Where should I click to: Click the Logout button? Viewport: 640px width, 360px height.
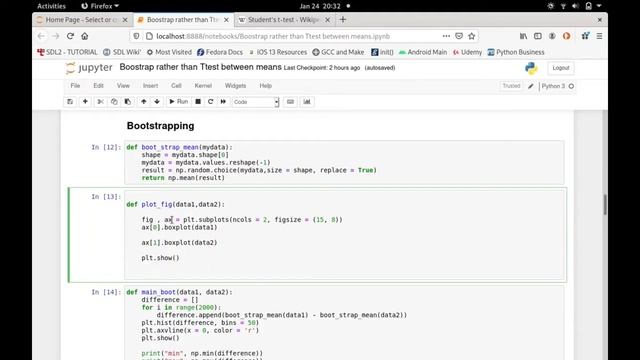(x=560, y=68)
